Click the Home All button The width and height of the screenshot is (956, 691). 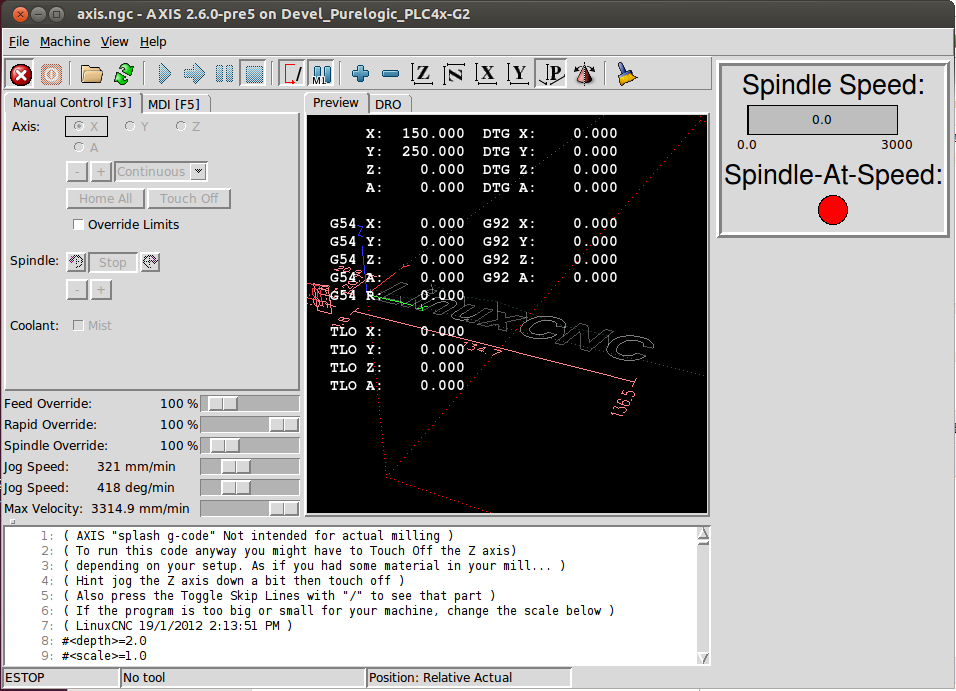(105, 198)
